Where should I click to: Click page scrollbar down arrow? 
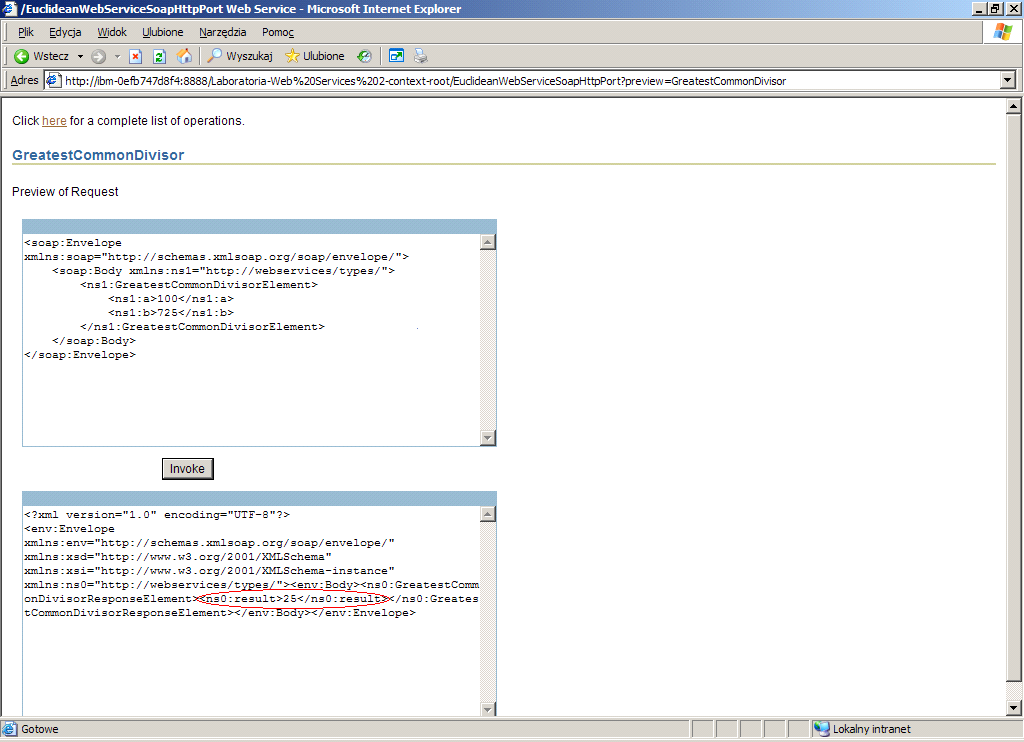click(1014, 707)
